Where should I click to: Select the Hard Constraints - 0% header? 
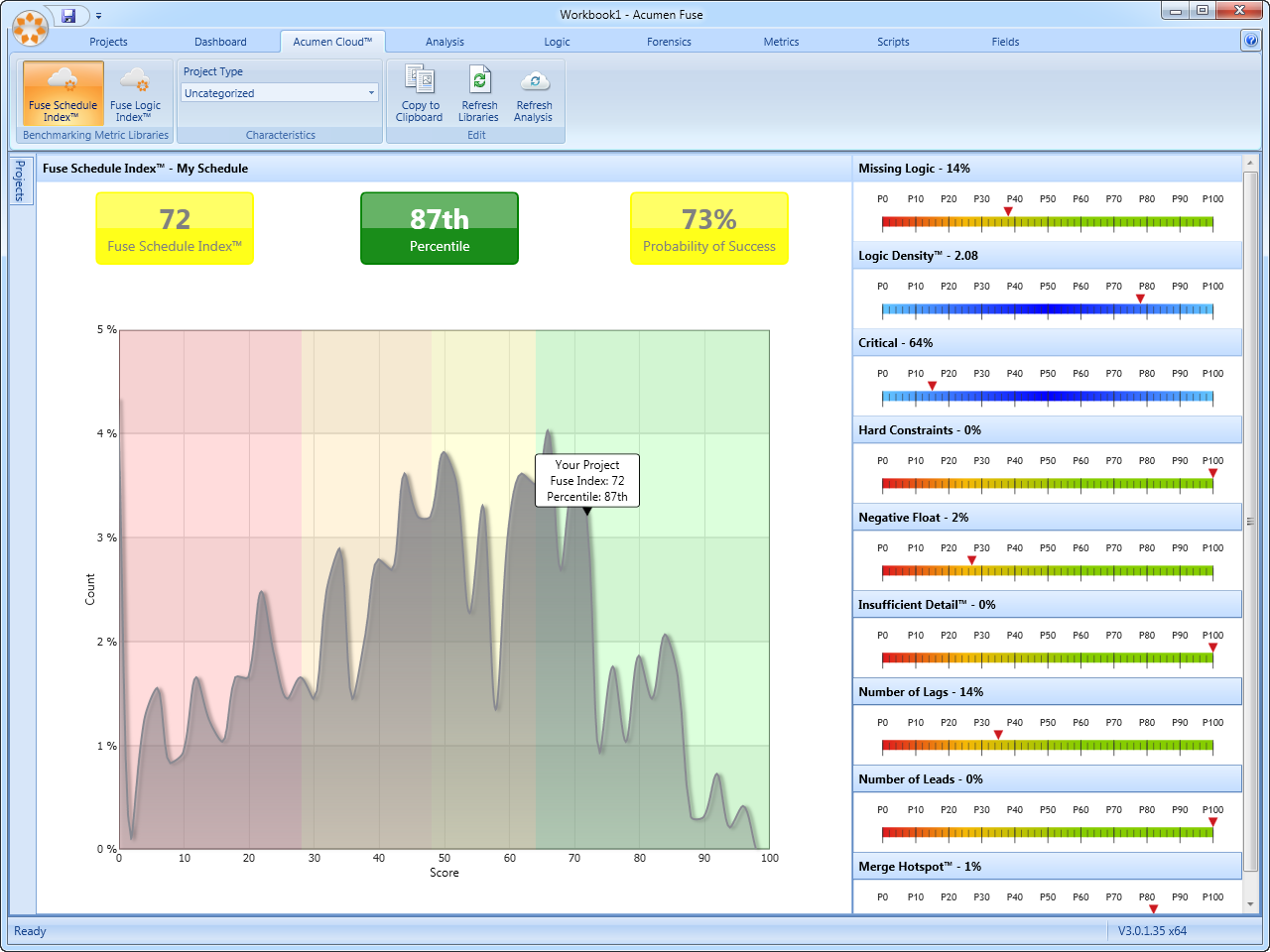pos(1047,430)
